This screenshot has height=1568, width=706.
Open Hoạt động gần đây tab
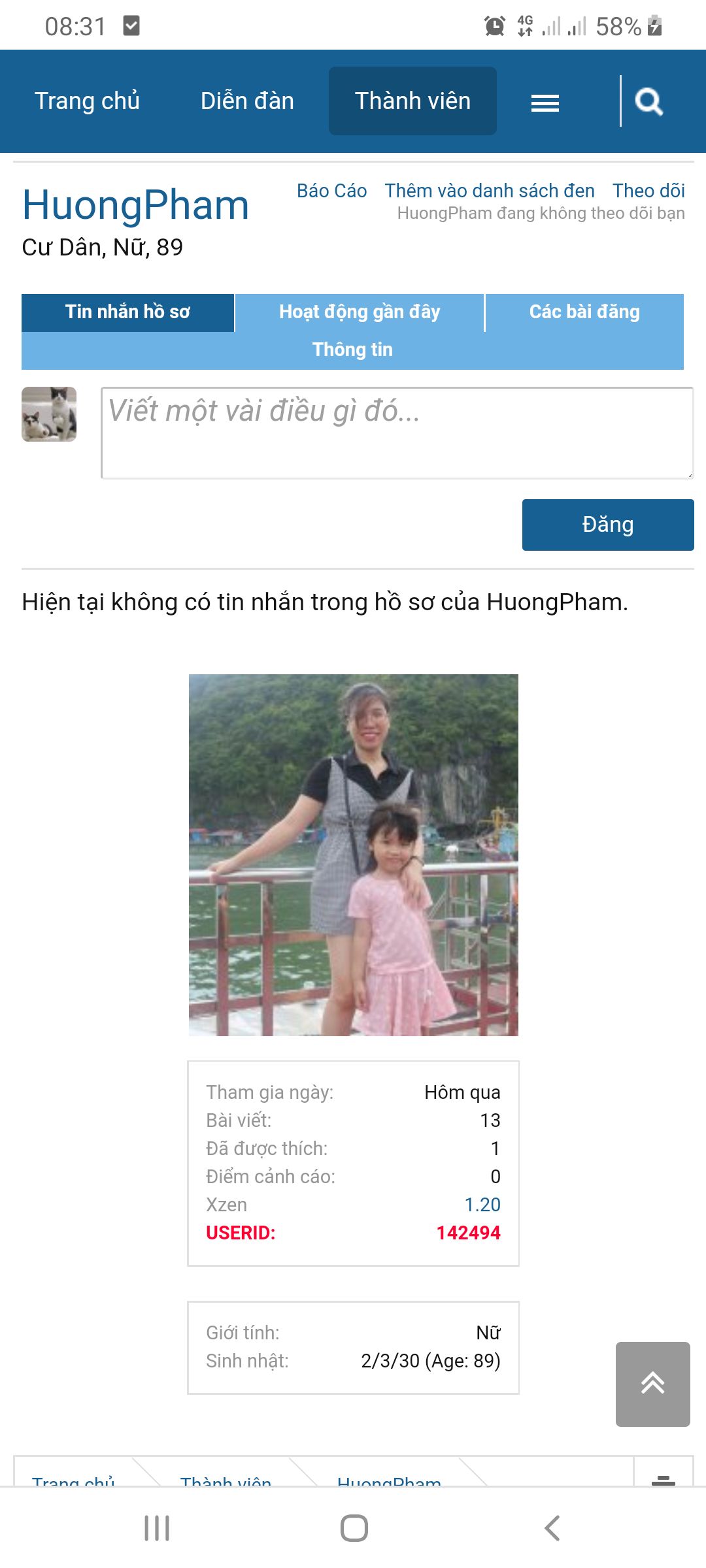point(360,312)
